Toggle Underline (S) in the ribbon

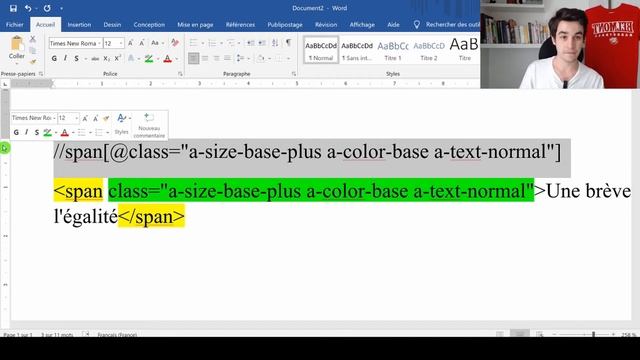tap(76, 59)
